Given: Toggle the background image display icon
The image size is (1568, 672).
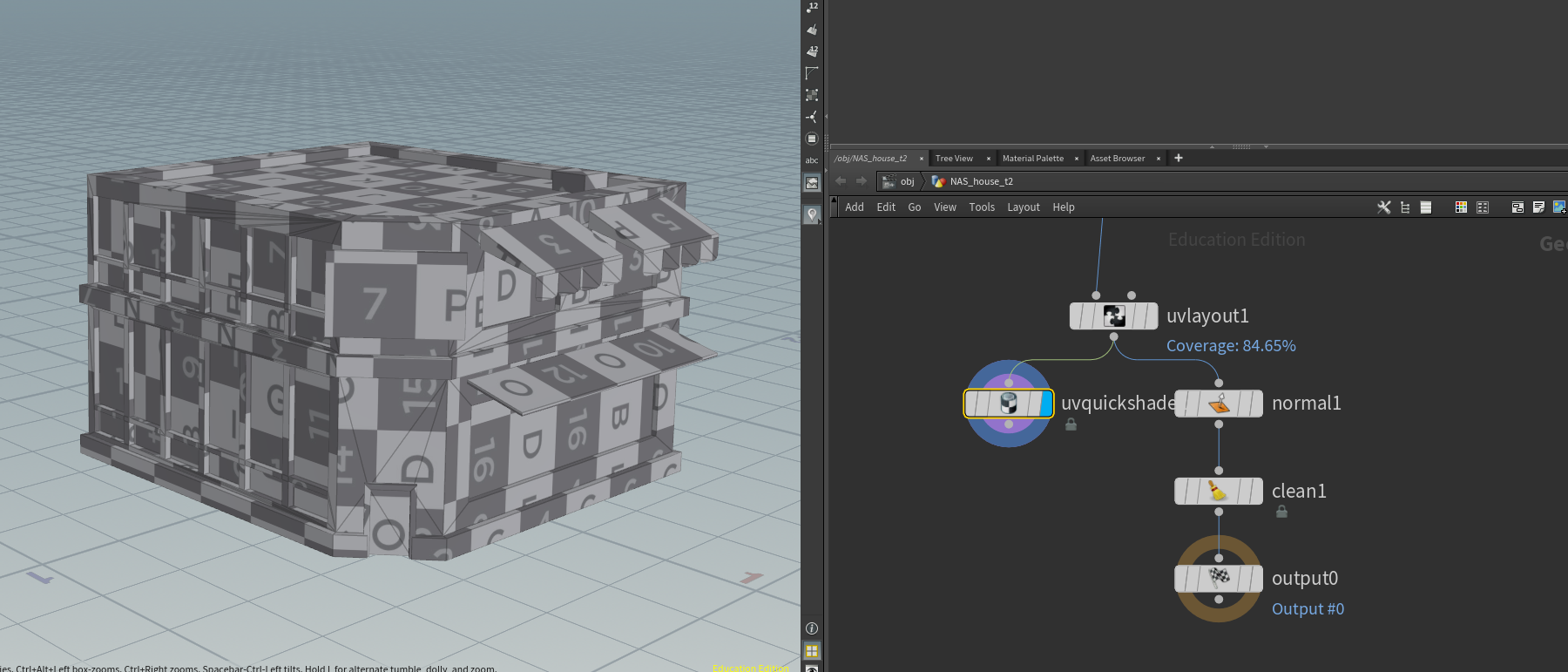Looking at the screenshot, I should point(812,183).
